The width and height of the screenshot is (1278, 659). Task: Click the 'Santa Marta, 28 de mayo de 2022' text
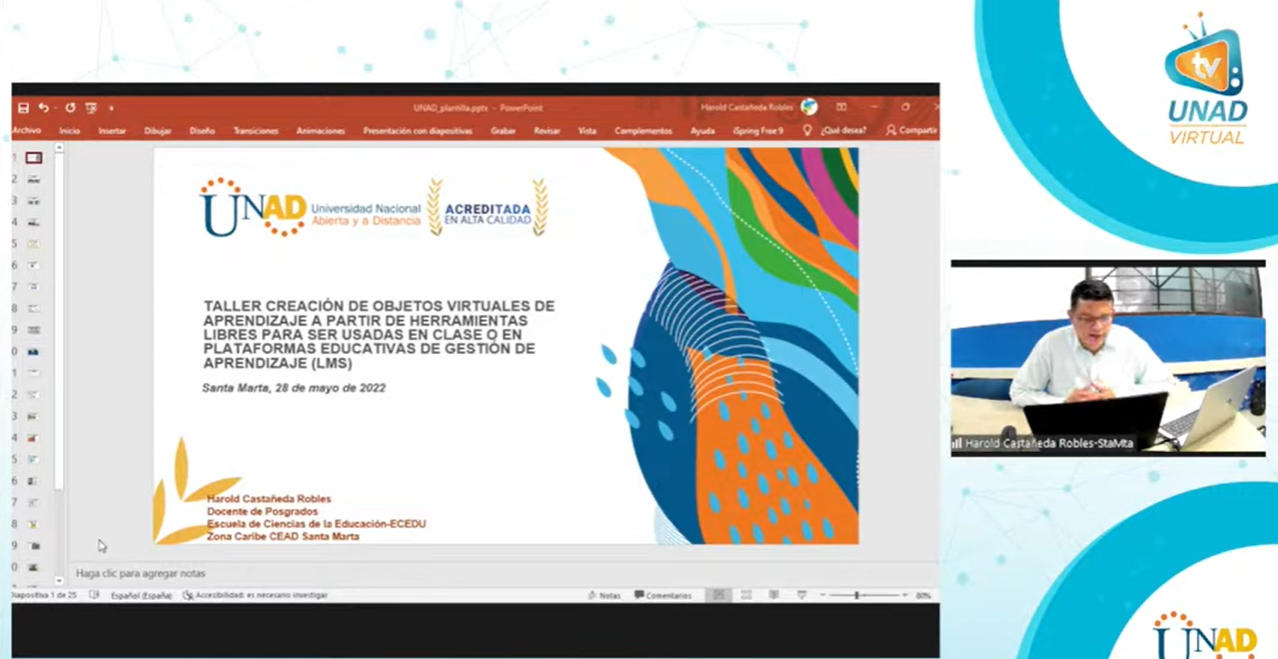tap(294, 388)
